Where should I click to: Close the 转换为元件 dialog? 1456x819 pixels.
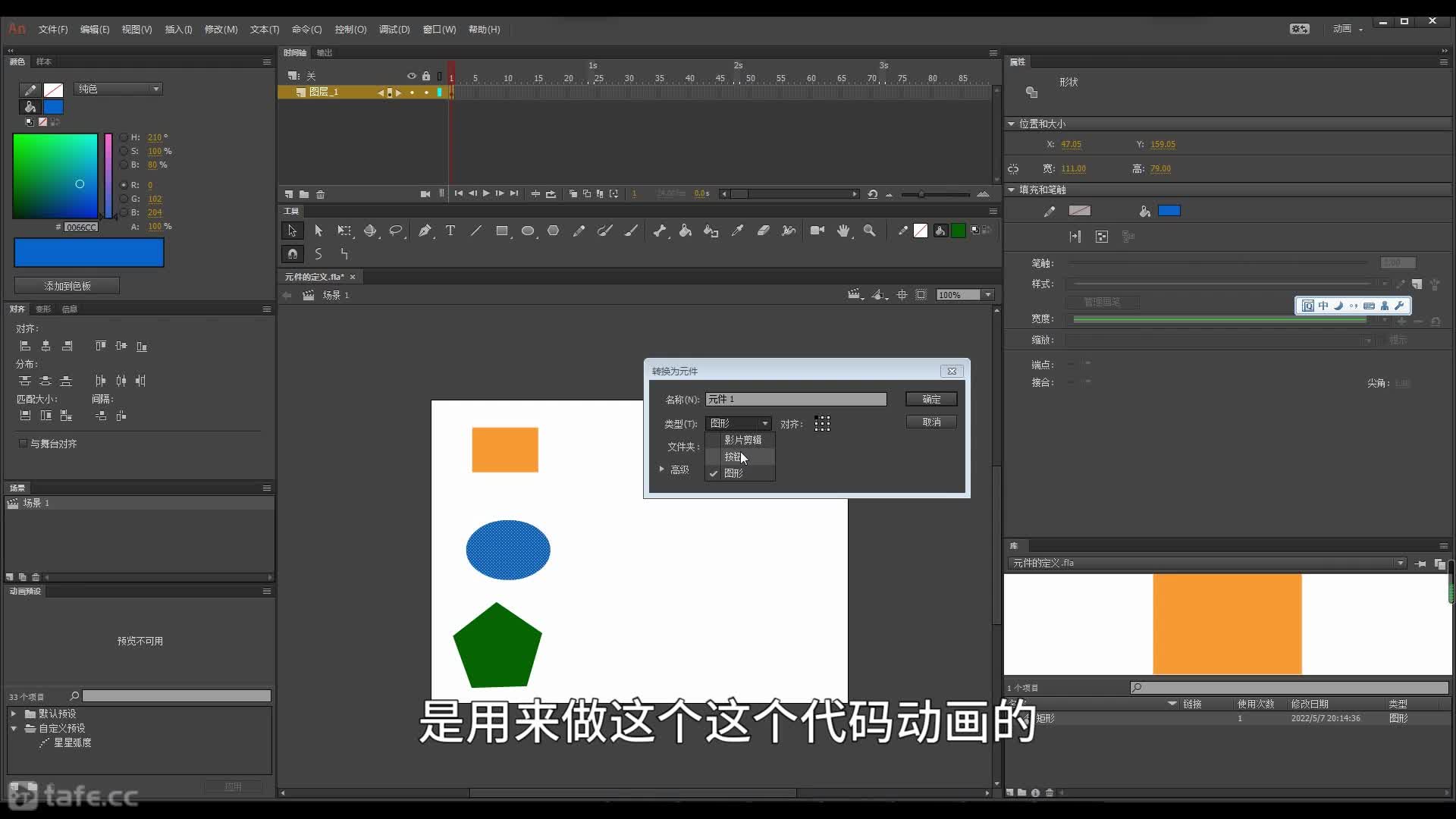952,371
